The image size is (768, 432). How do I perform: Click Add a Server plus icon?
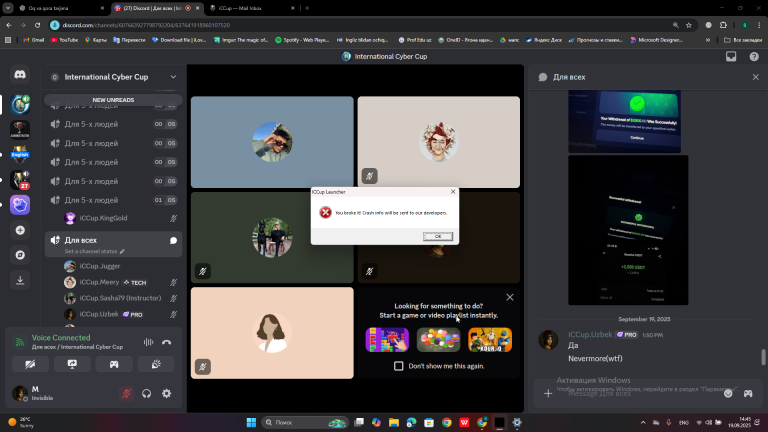pos(20,230)
